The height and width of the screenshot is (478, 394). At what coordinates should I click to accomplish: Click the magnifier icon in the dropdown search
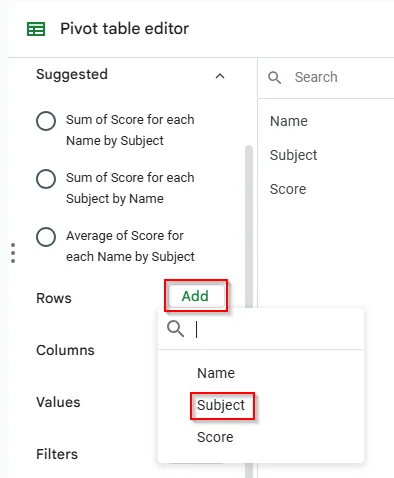175,329
